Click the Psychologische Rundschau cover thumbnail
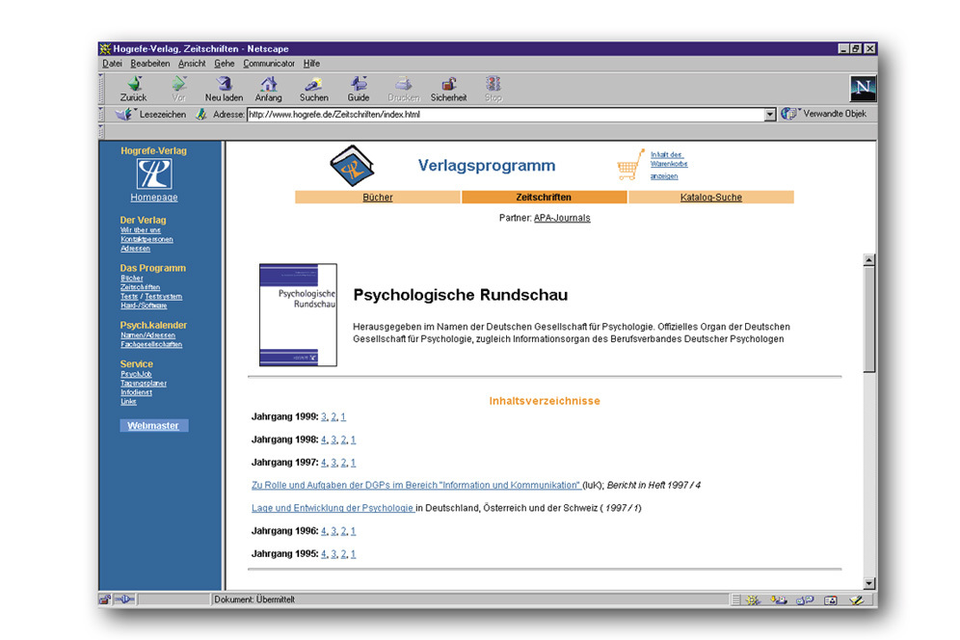Image resolution: width=960 pixels, height=640 pixels. coord(298,314)
